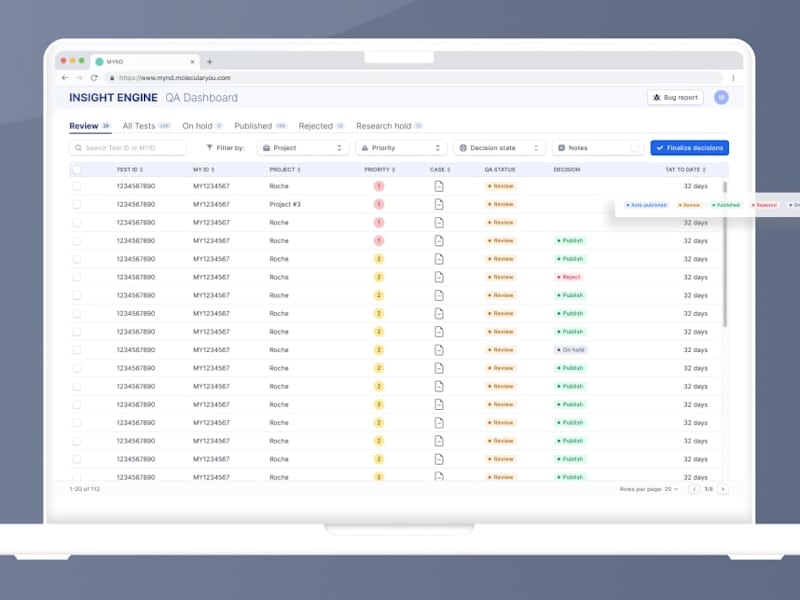Click the user avatar icon
This screenshot has width=800, height=600.
pos(721,97)
